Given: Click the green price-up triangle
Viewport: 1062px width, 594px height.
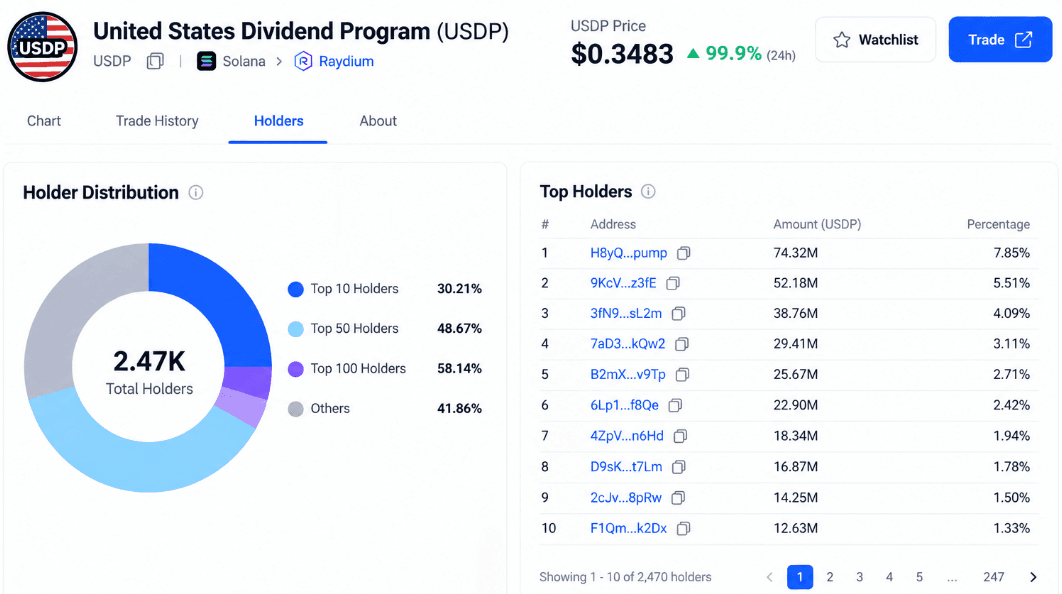Looking at the screenshot, I should pos(693,53).
